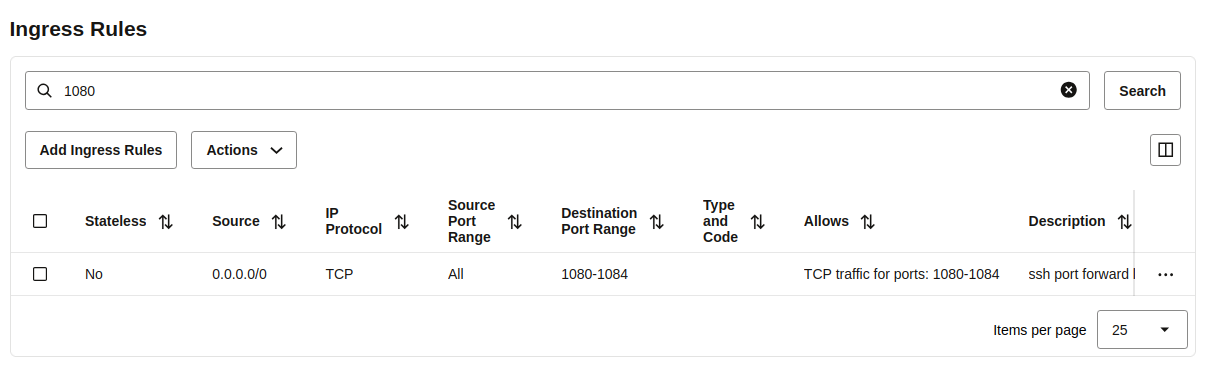Click the 'No' stateless cell
The width and height of the screenshot is (1207, 372).
(94, 274)
